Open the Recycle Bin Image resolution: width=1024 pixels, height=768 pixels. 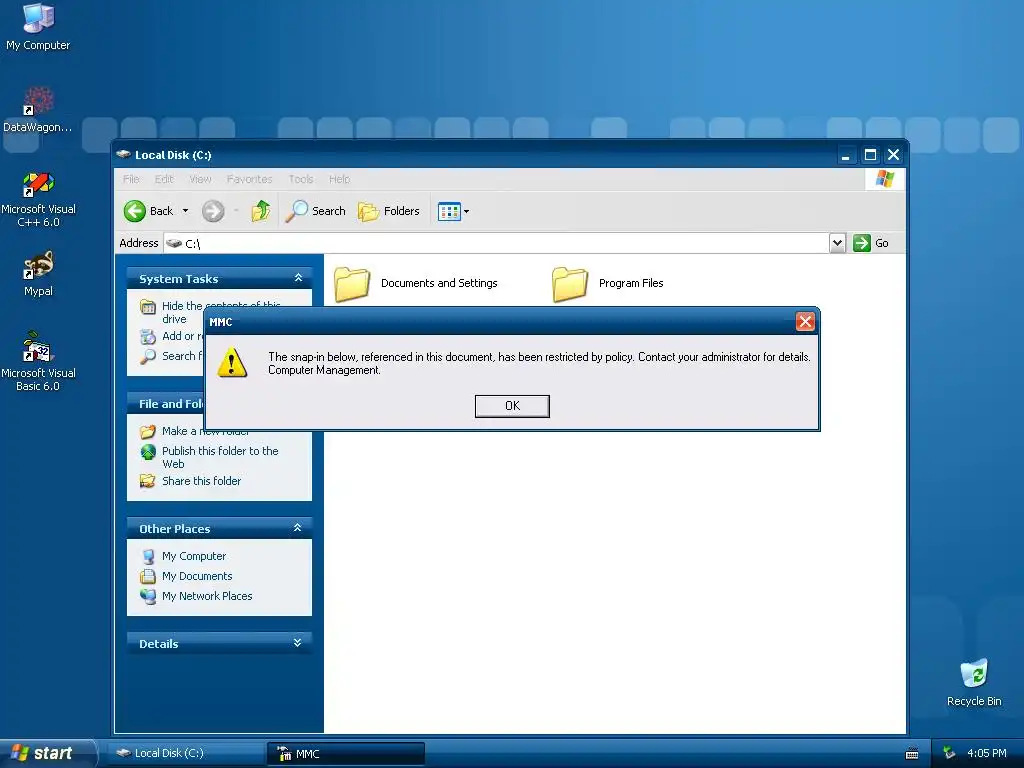tap(974, 683)
